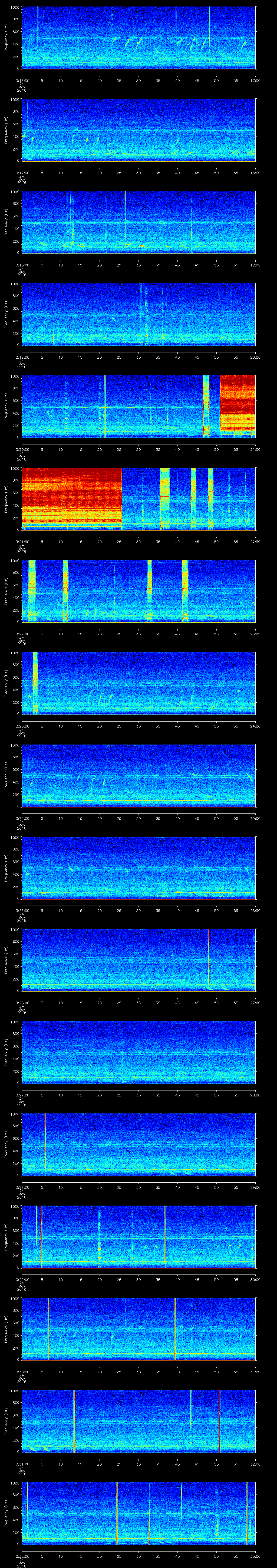
Task: Click the 20:00 end time label
Action: point(255,357)
